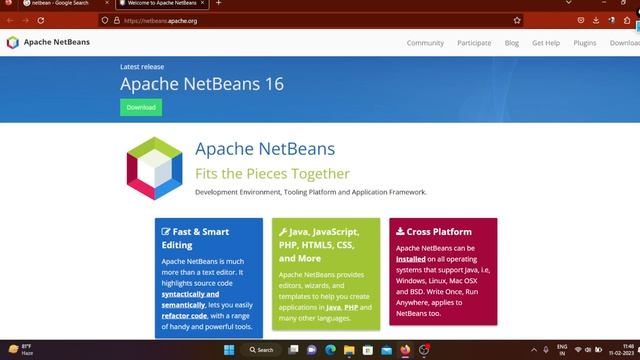Open File Explorer from taskbar

349,350
